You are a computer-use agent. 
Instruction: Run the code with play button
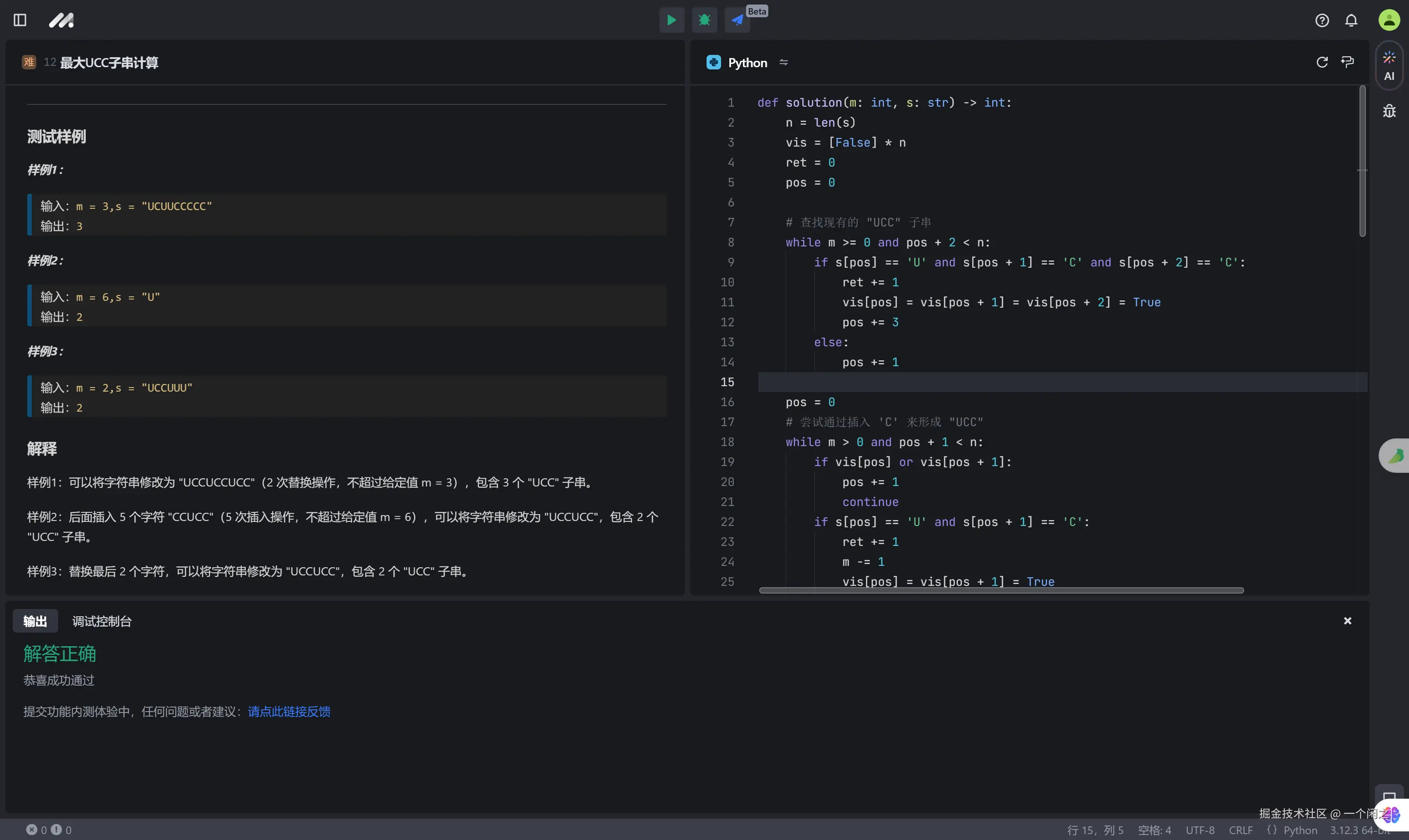(672, 20)
